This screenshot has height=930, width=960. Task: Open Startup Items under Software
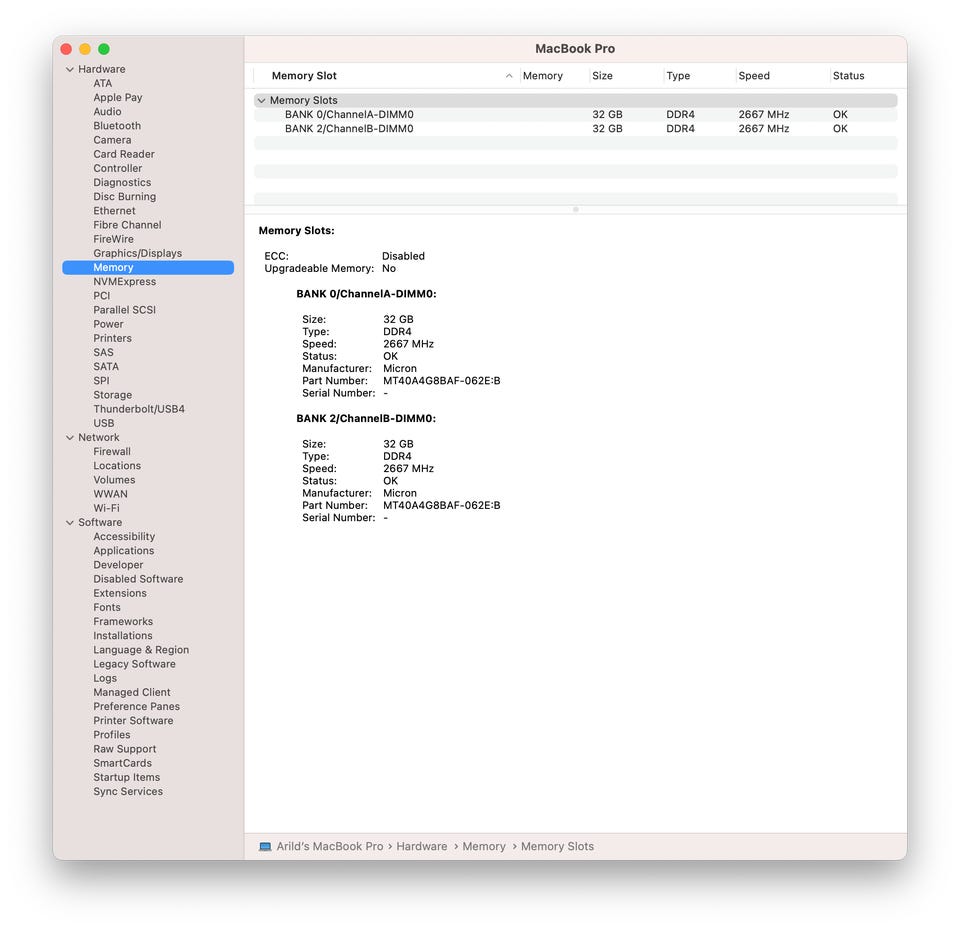click(127, 778)
